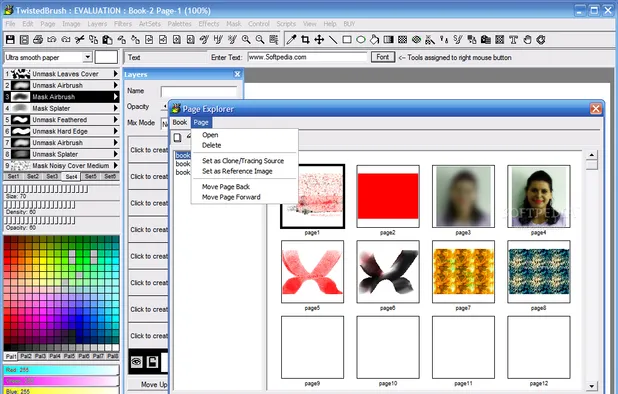Click the Enter Text input field
Screen dimensions: 618x394
click(x=307, y=57)
